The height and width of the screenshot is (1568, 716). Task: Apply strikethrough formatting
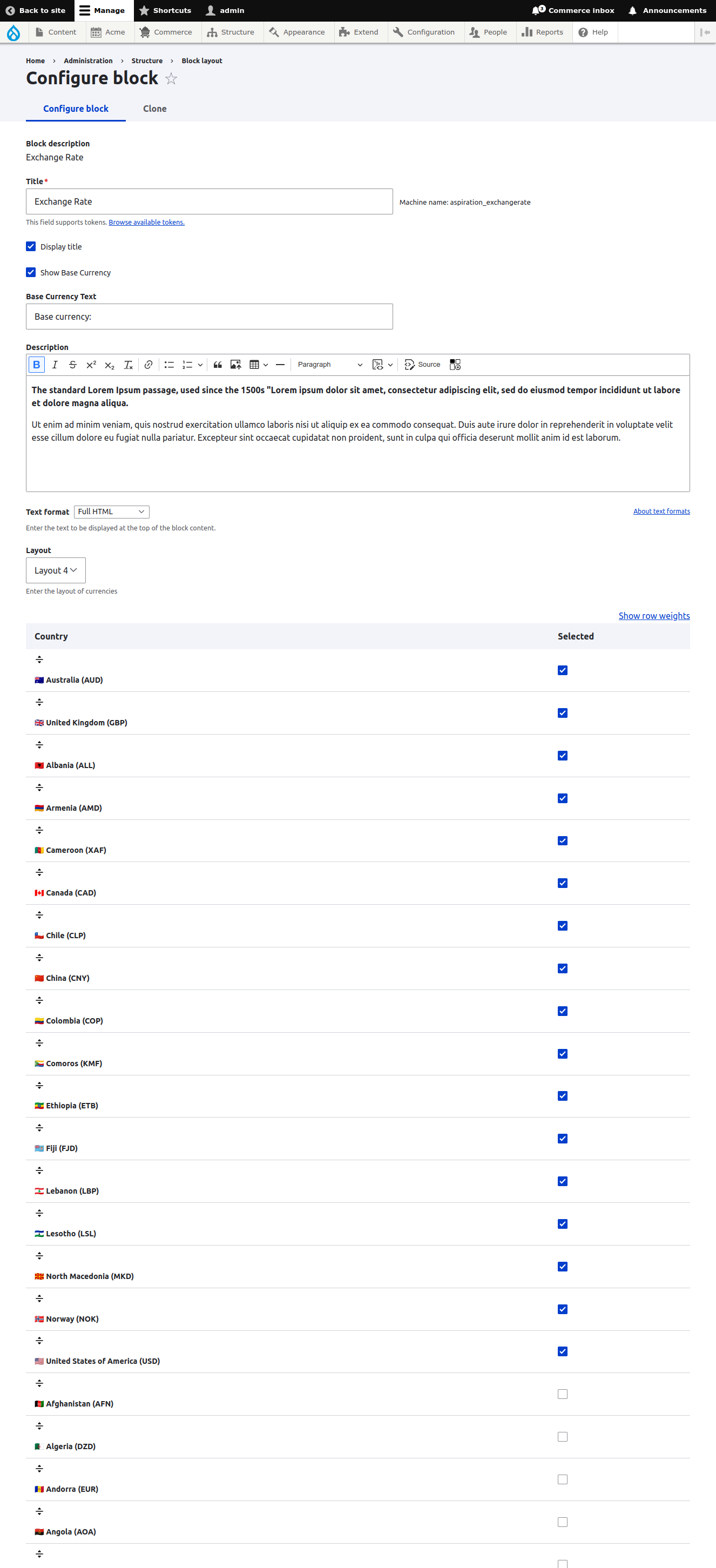pyautogui.click(x=73, y=365)
